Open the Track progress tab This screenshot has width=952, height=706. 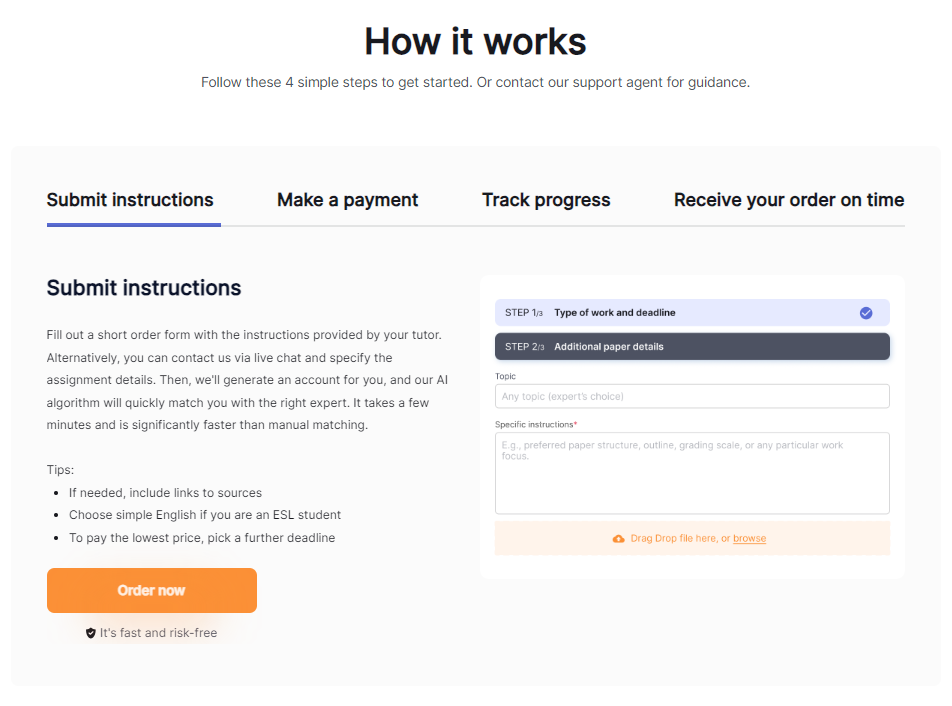(546, 200)
